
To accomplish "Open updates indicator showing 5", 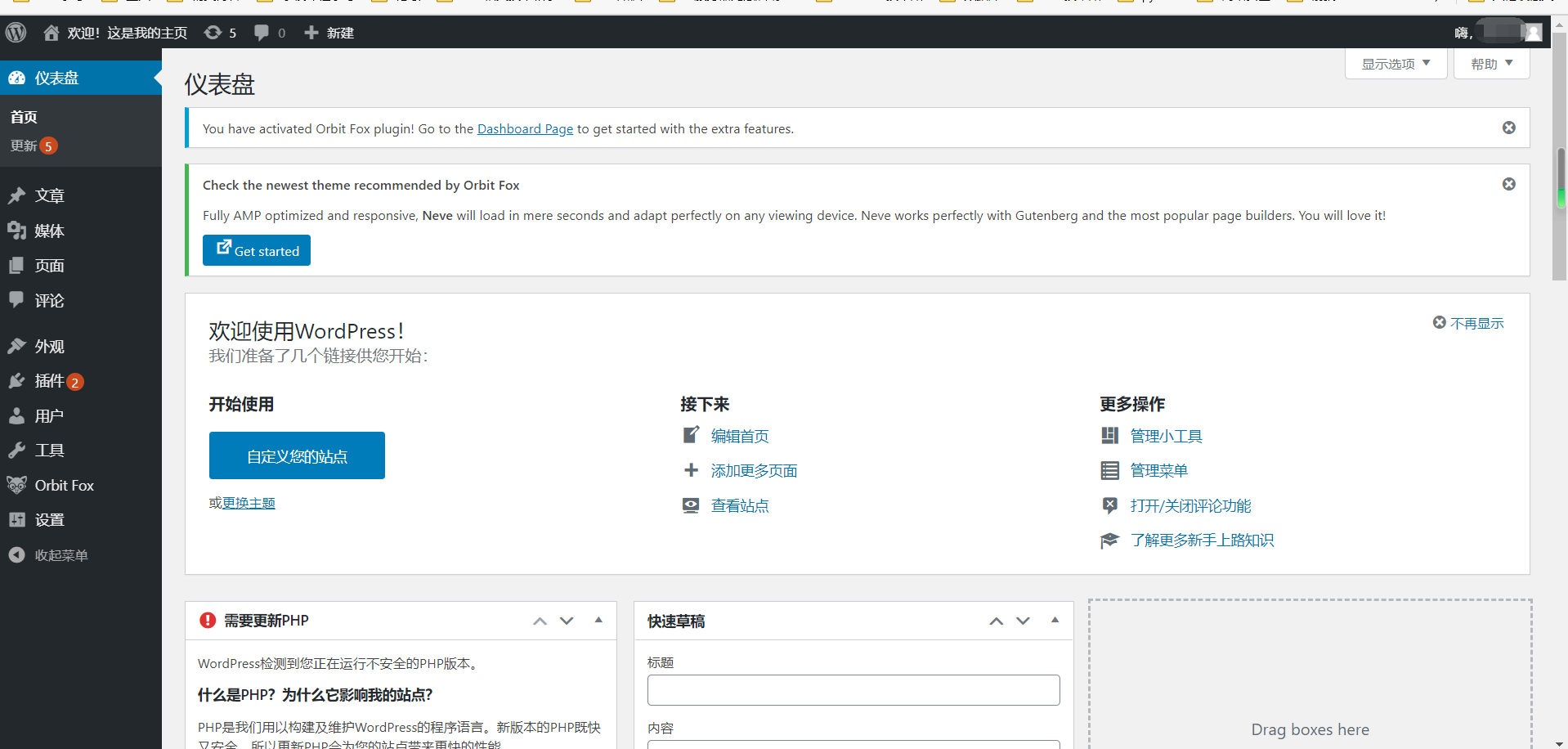I will click(221, 33).
